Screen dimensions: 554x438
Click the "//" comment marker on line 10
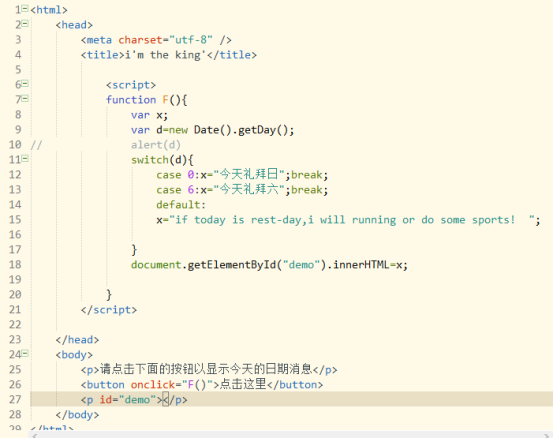click(x=36, y=145)
